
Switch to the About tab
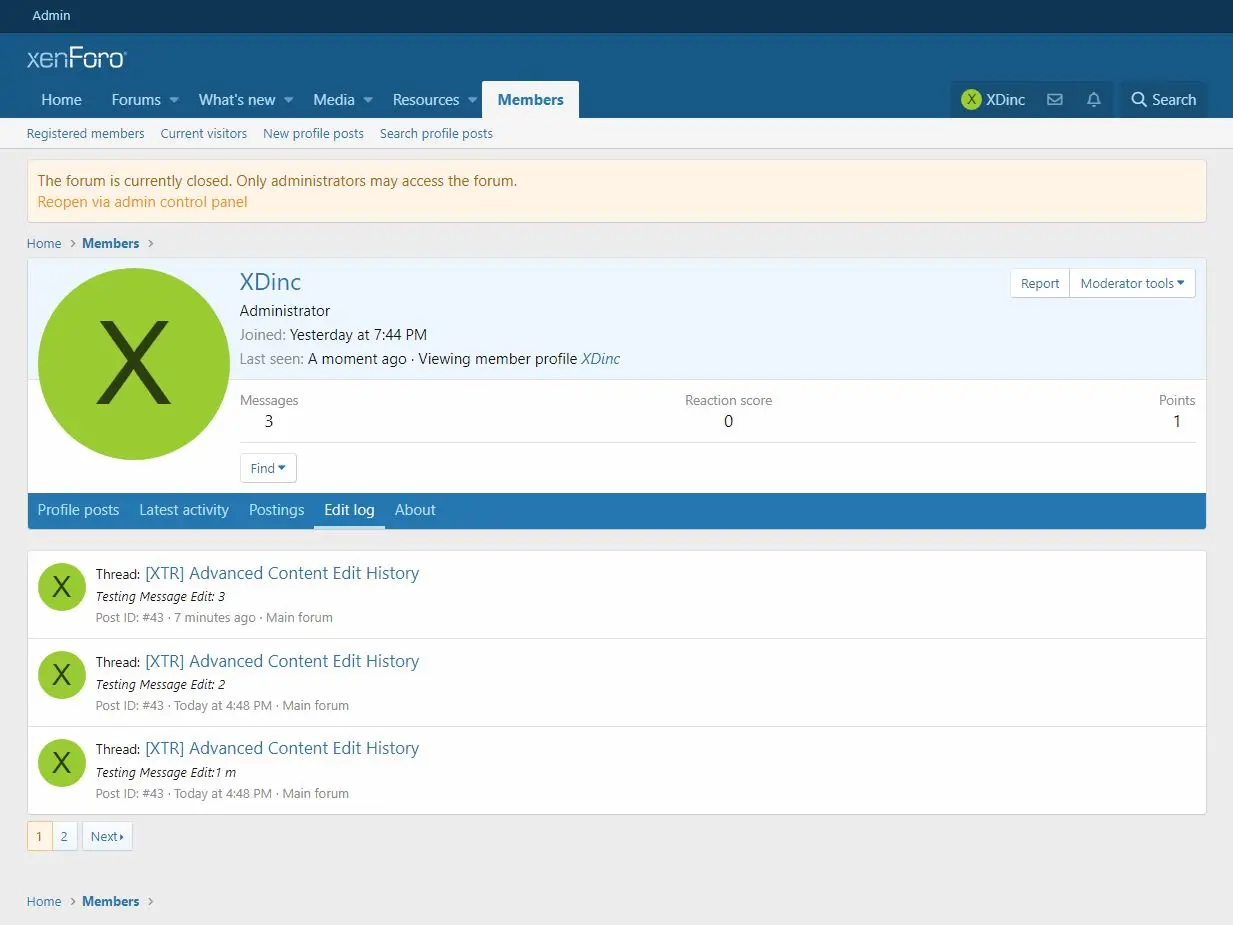pos(415,510)
